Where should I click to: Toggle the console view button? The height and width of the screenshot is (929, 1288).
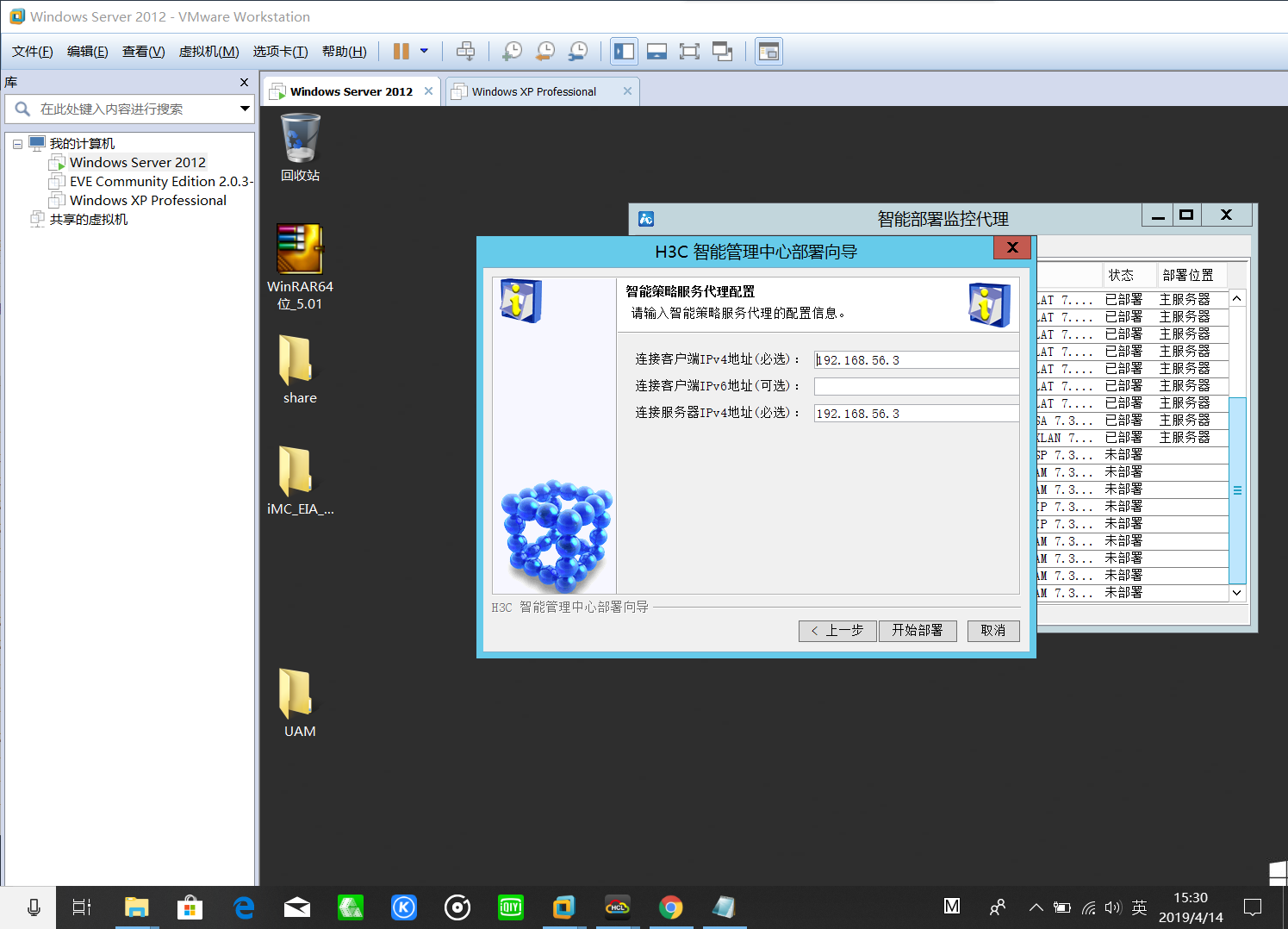click(x=768, y=52)
